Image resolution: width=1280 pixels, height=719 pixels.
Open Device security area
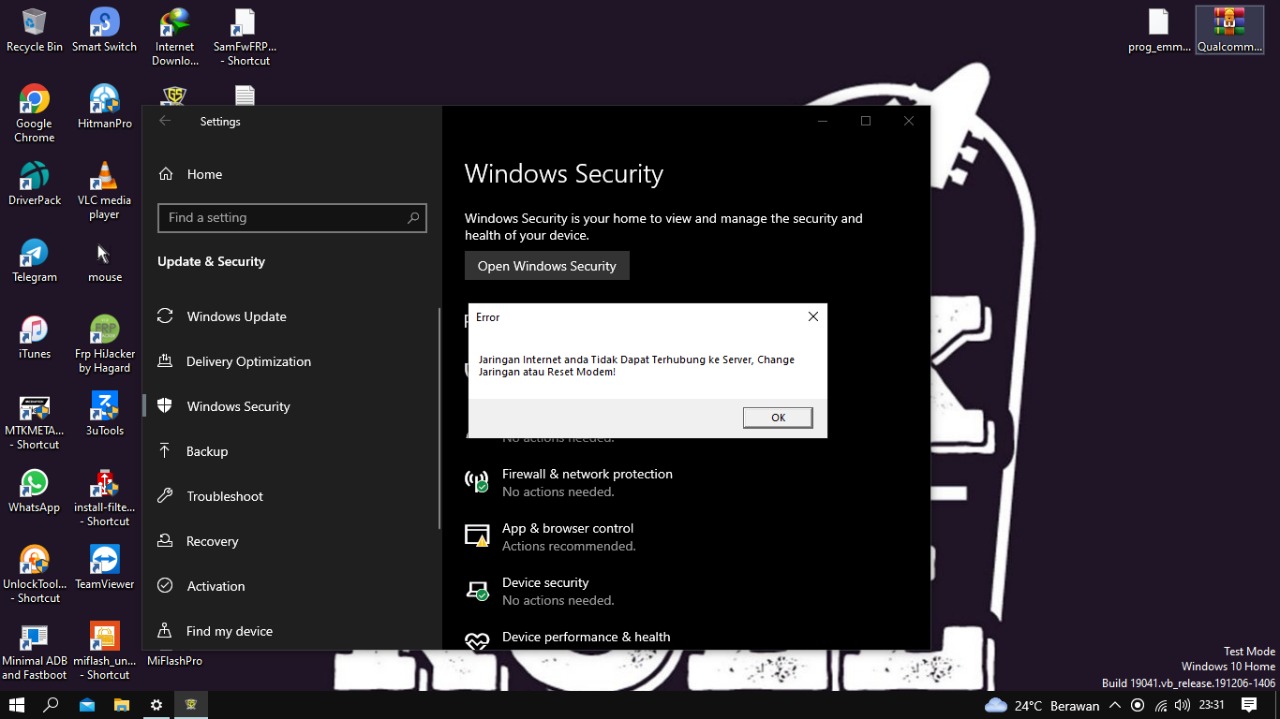tap(545, 590)
